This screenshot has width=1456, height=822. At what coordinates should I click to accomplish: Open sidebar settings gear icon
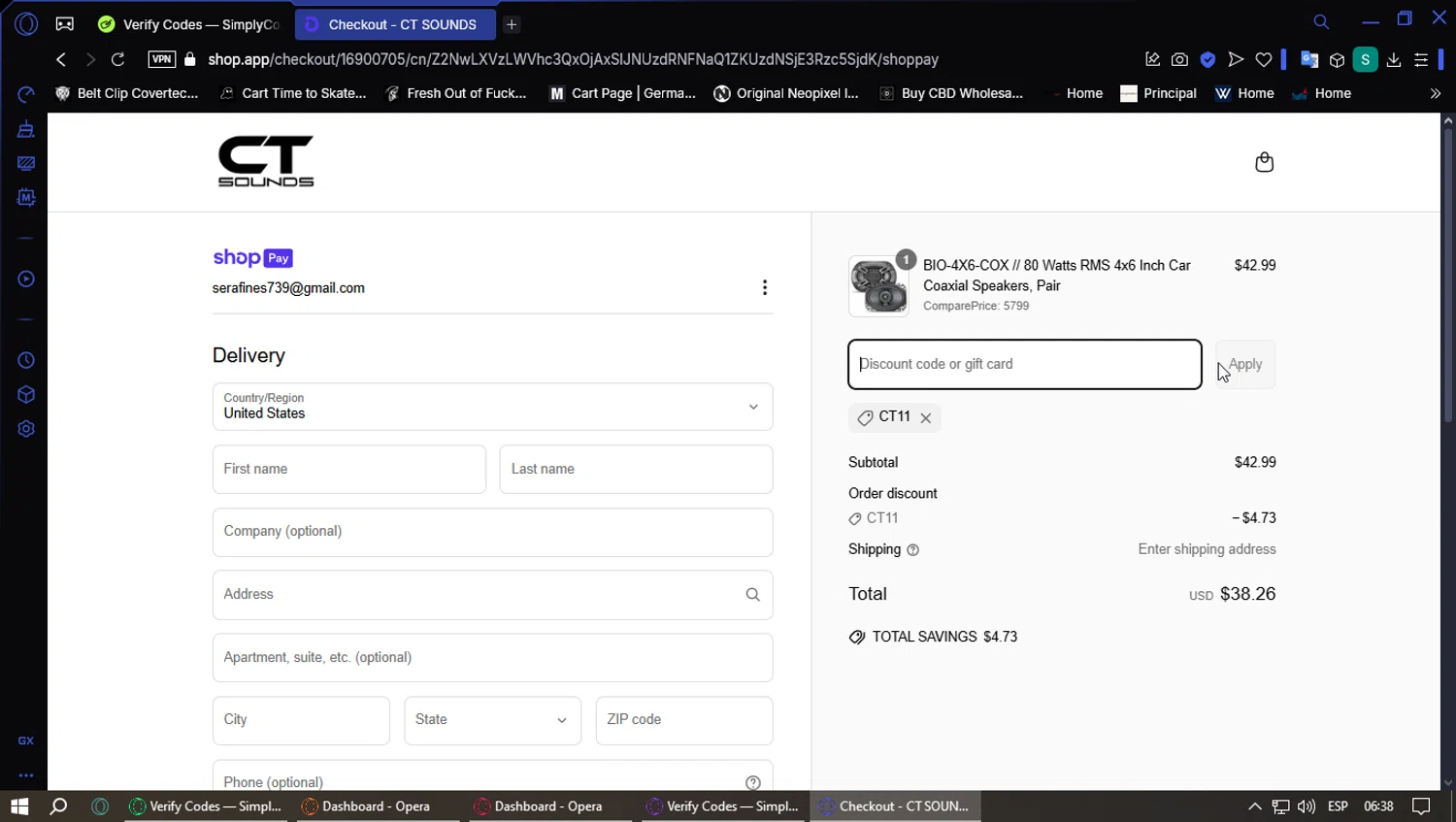point(26,429)
